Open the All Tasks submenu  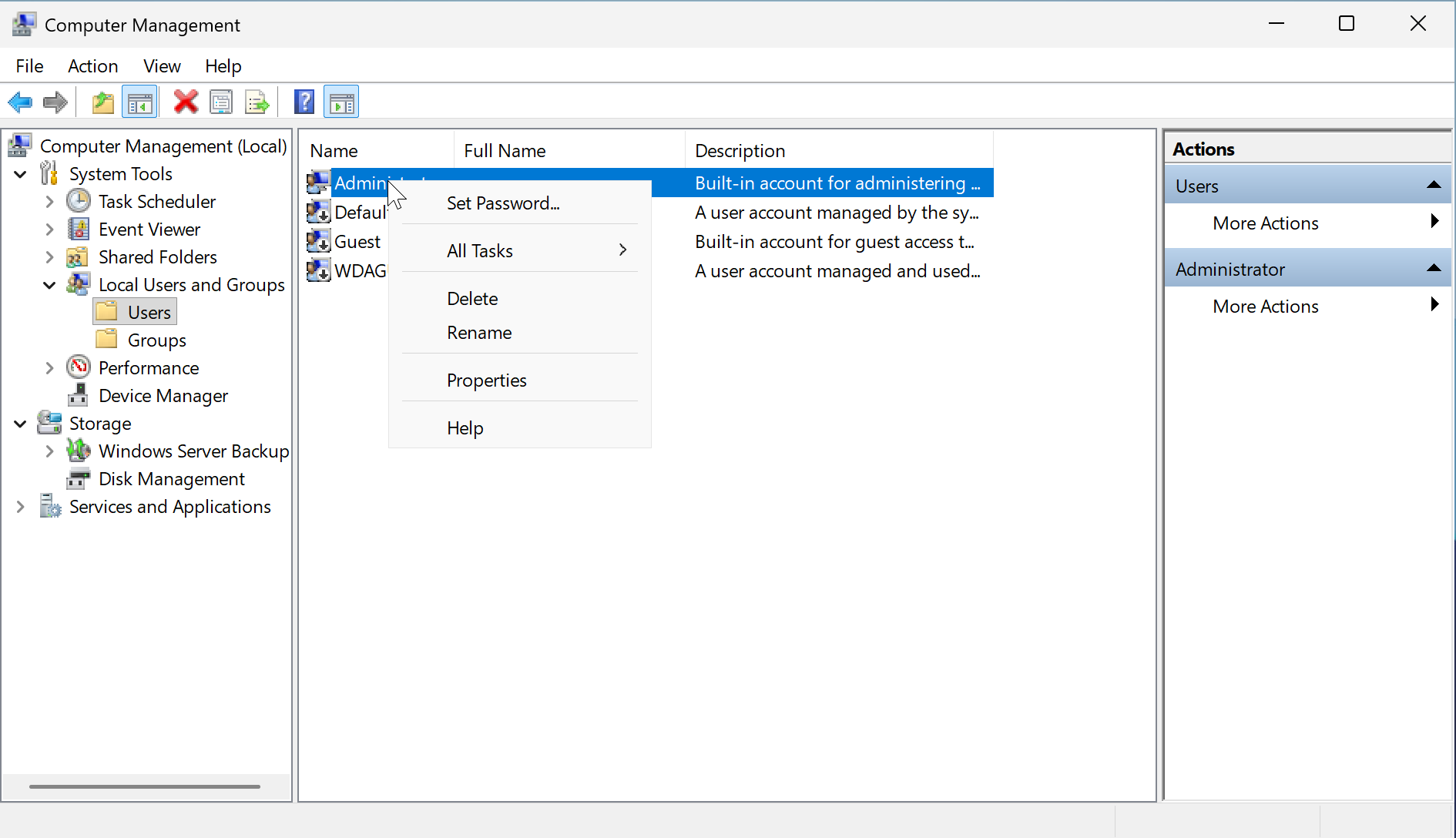point(520,250)
